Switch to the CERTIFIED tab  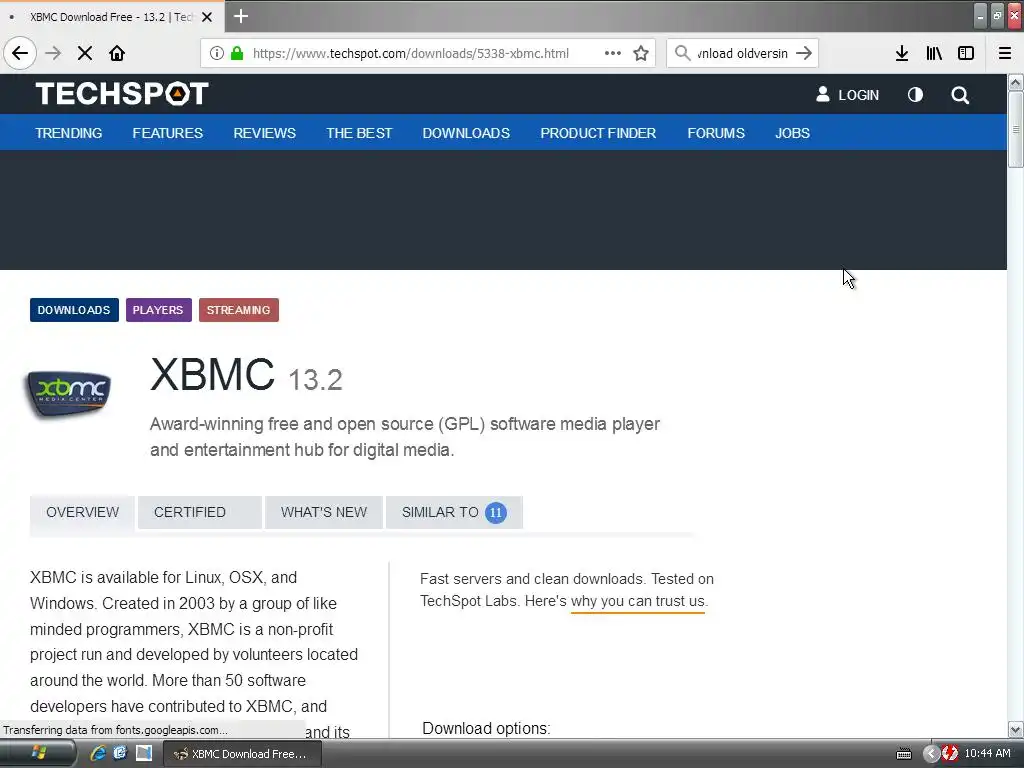point(200,513)
